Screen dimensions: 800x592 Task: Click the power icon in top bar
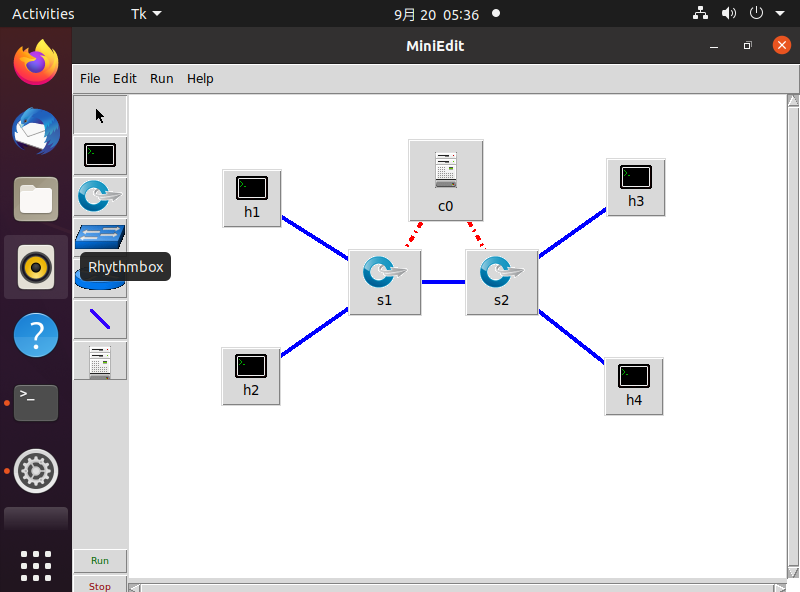pyautogui.click(x=756, y=13)
